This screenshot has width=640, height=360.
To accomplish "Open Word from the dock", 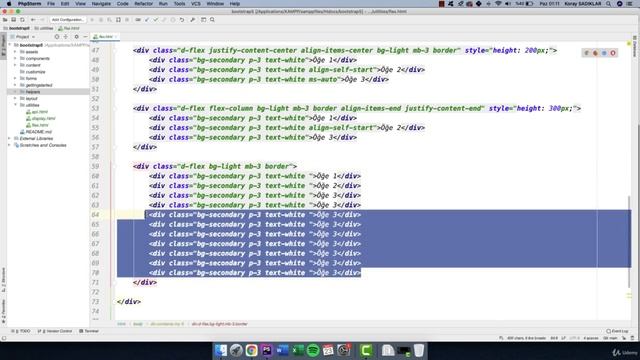I will tap(282, 350).
